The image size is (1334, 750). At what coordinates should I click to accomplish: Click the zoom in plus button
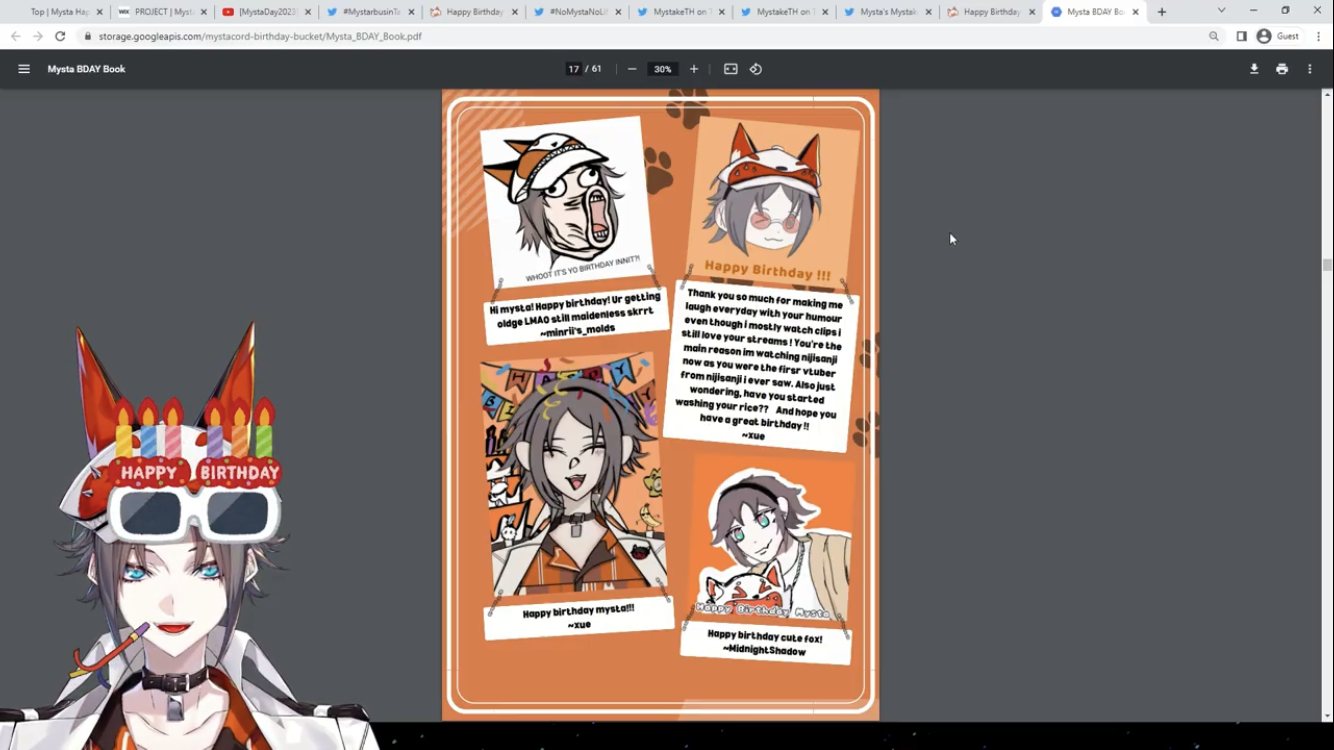(x=694, y=69)
